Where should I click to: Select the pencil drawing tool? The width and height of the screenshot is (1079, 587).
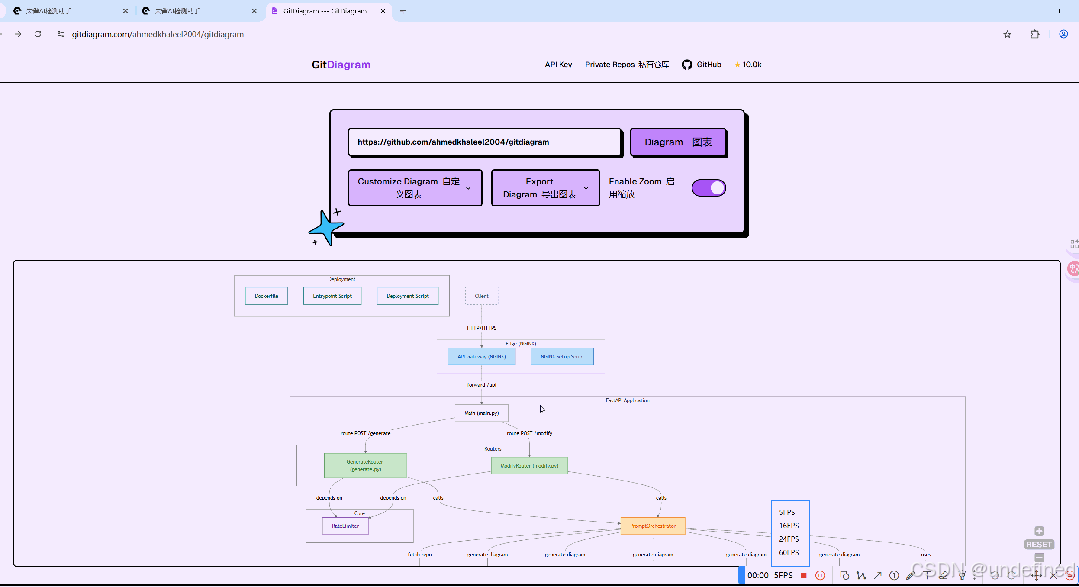coord(910,575)
